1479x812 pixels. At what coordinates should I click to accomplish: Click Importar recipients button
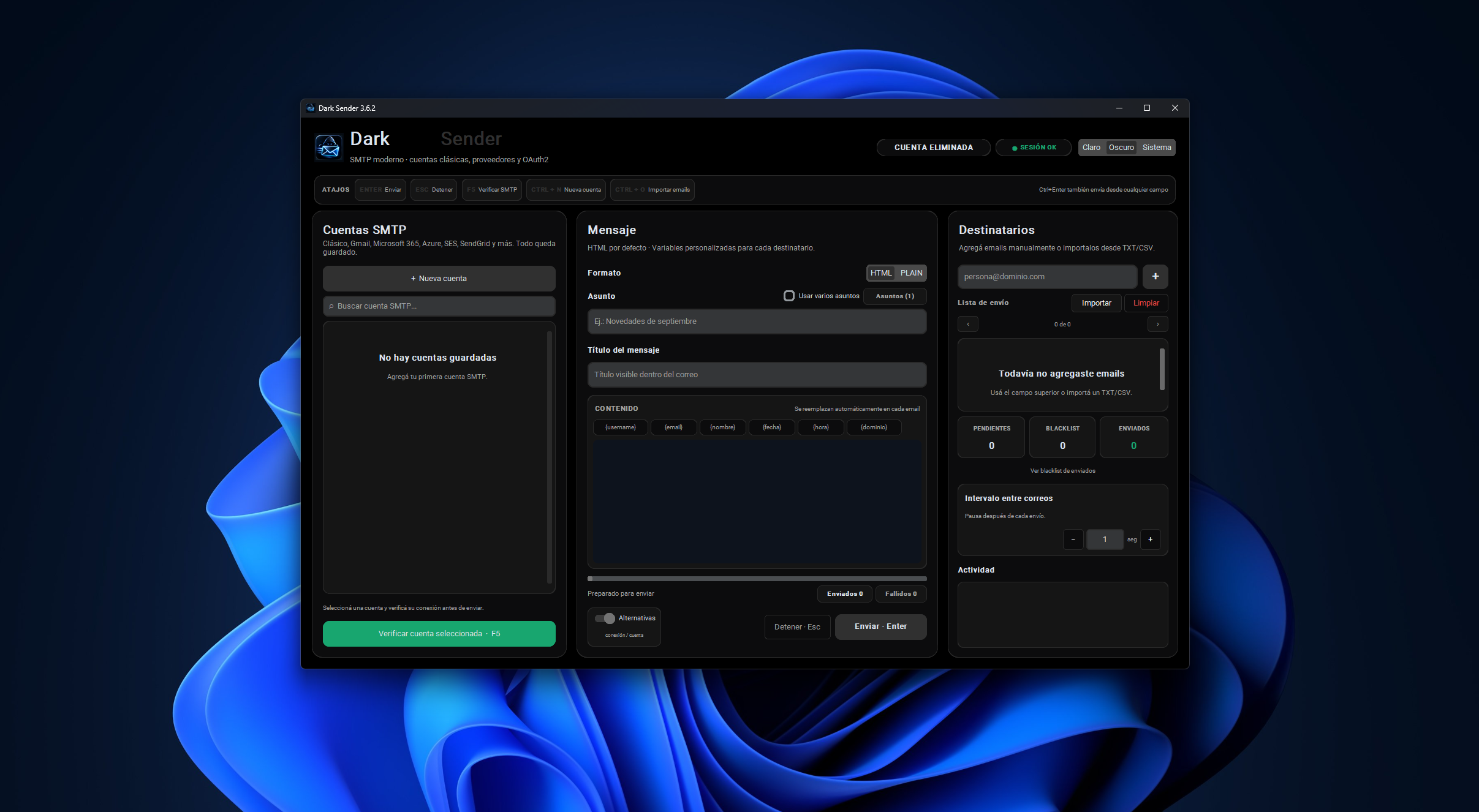click(1096, 303)
